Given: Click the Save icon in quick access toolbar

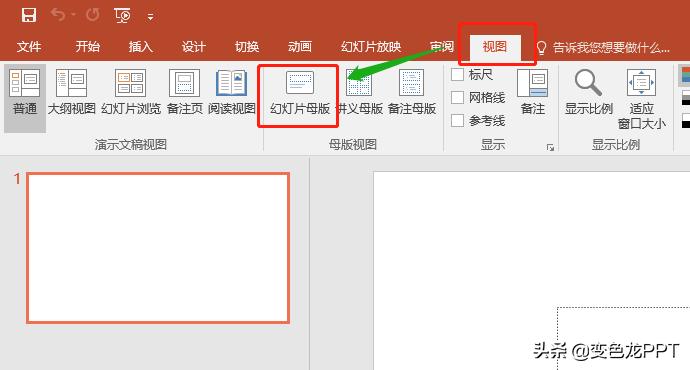Looking at the screenshot, I should (x=29, y=15).
